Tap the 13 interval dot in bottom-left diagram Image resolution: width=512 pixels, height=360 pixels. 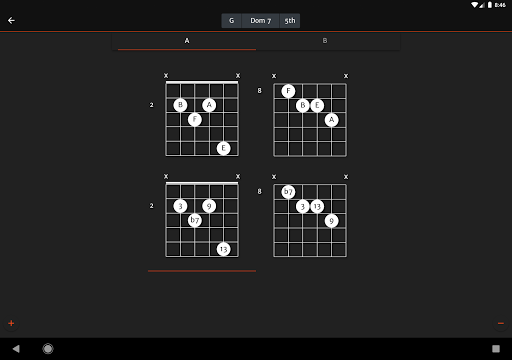[224, 249]
